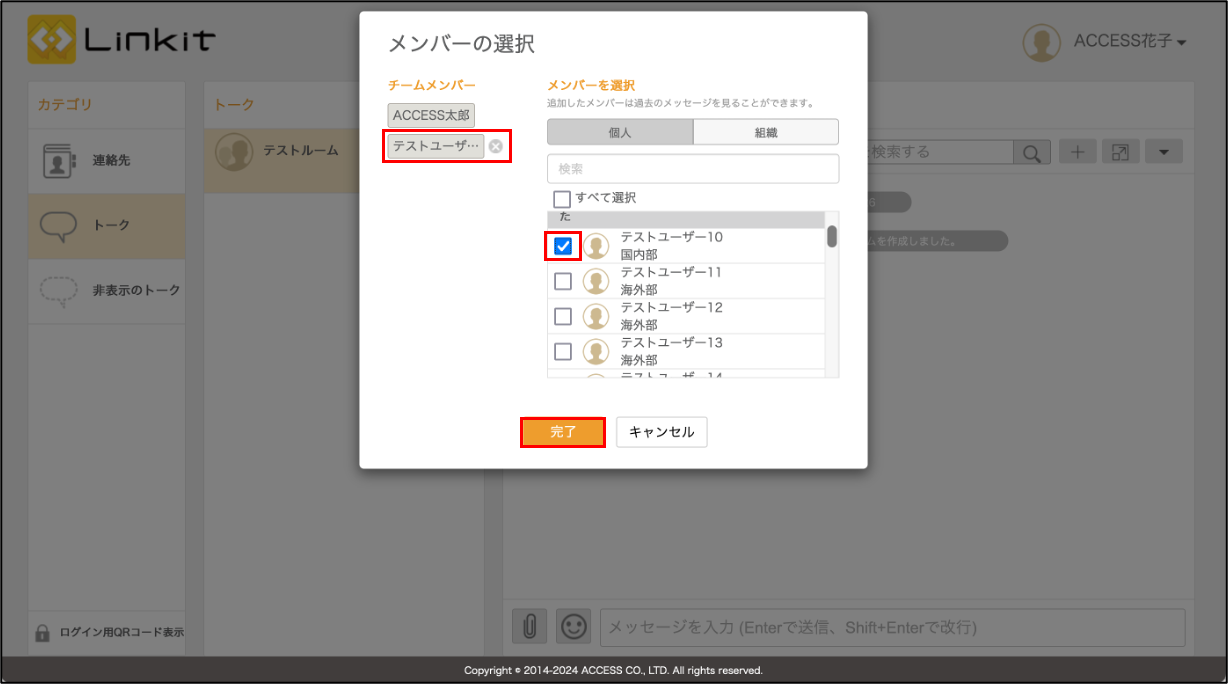Select the 個人 tab
Image resolution: width=1228 pixels, height=684 pixels.
click(620, 132)
